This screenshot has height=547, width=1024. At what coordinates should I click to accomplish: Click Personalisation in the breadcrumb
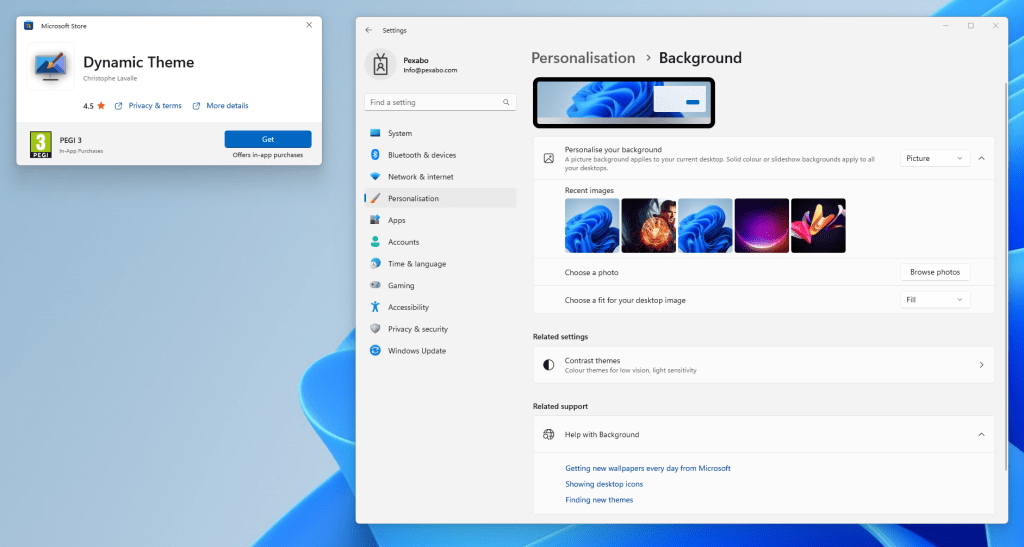583,58
